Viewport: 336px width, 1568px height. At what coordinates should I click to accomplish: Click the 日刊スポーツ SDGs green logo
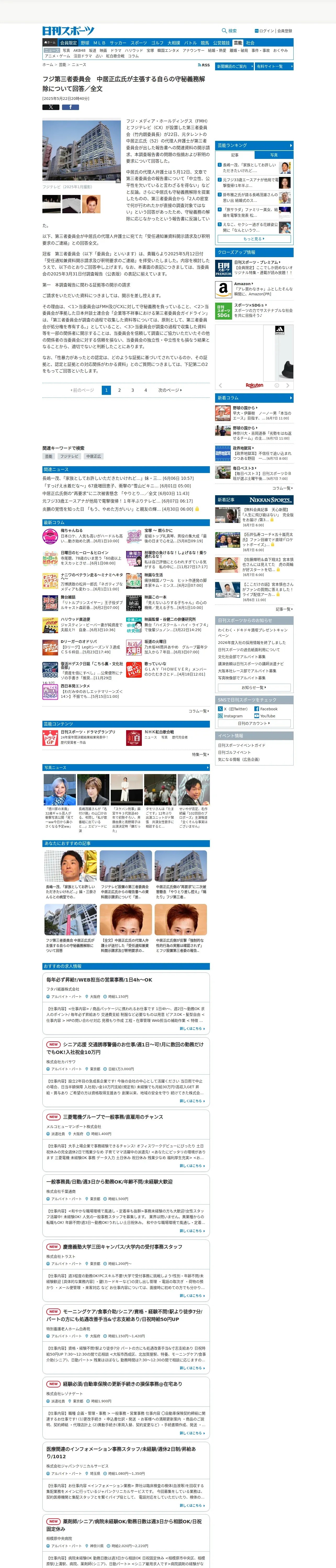[x=223, y=310]
